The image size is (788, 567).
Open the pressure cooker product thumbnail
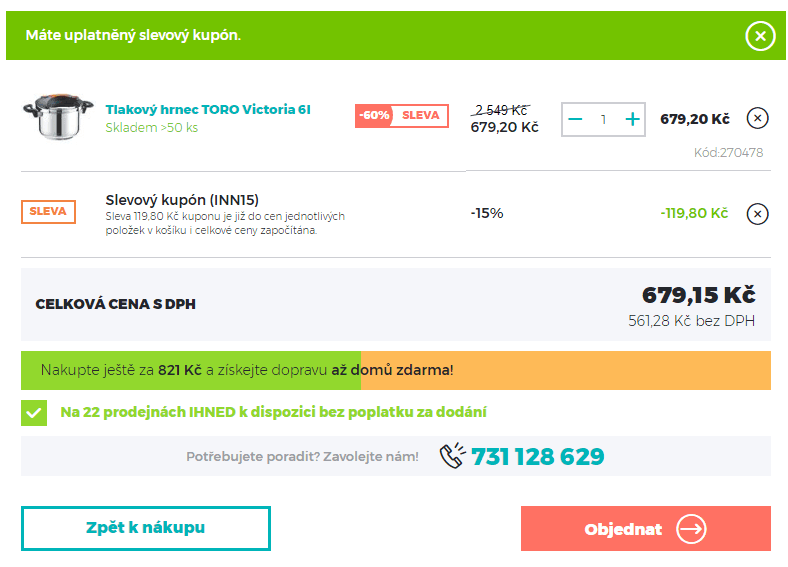pos(57,117)
